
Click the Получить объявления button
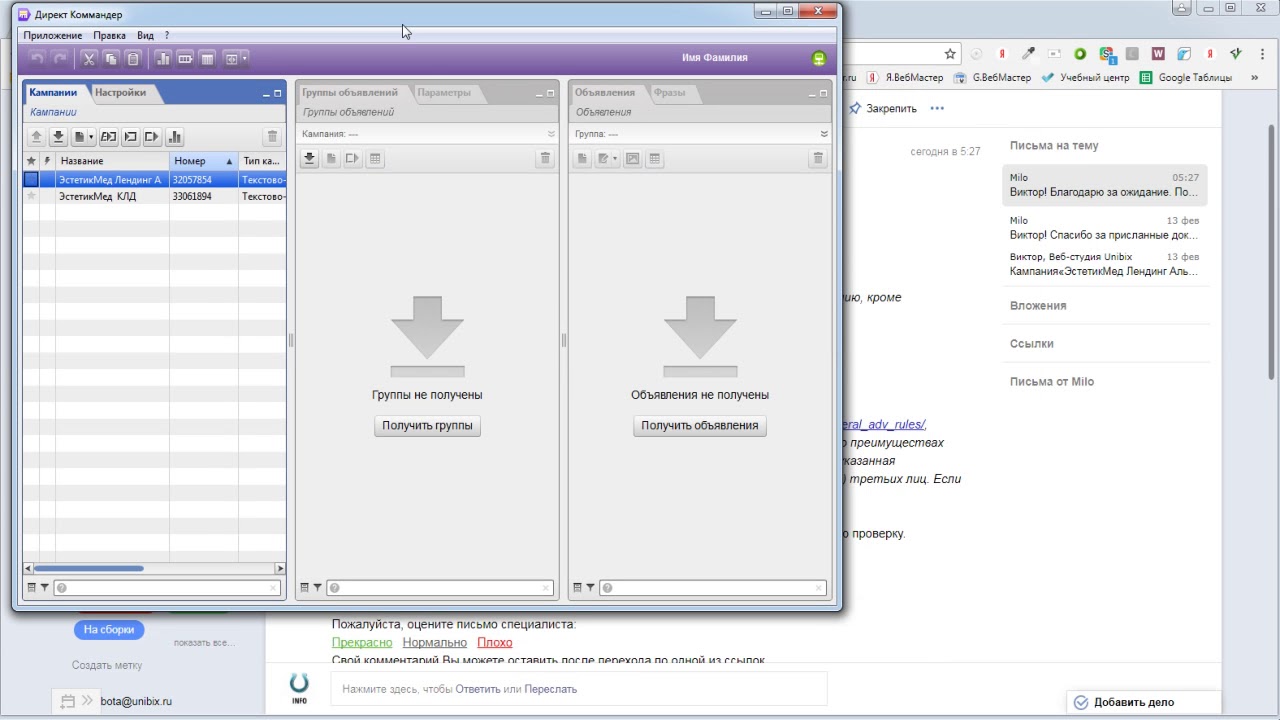(700, 425)
